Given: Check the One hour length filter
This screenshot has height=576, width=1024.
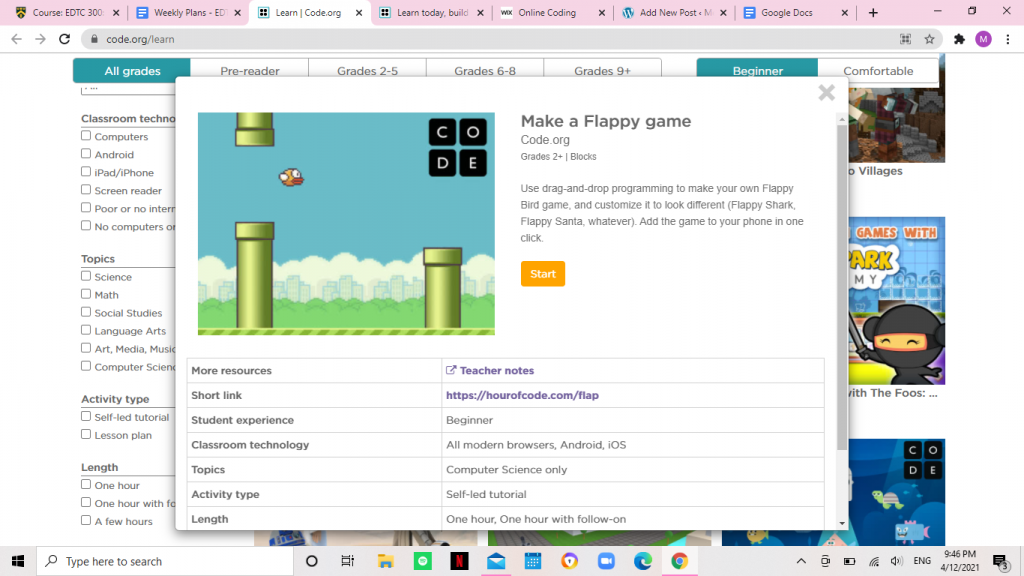Looking at the screenshot, I should click(x=86, y=485).
